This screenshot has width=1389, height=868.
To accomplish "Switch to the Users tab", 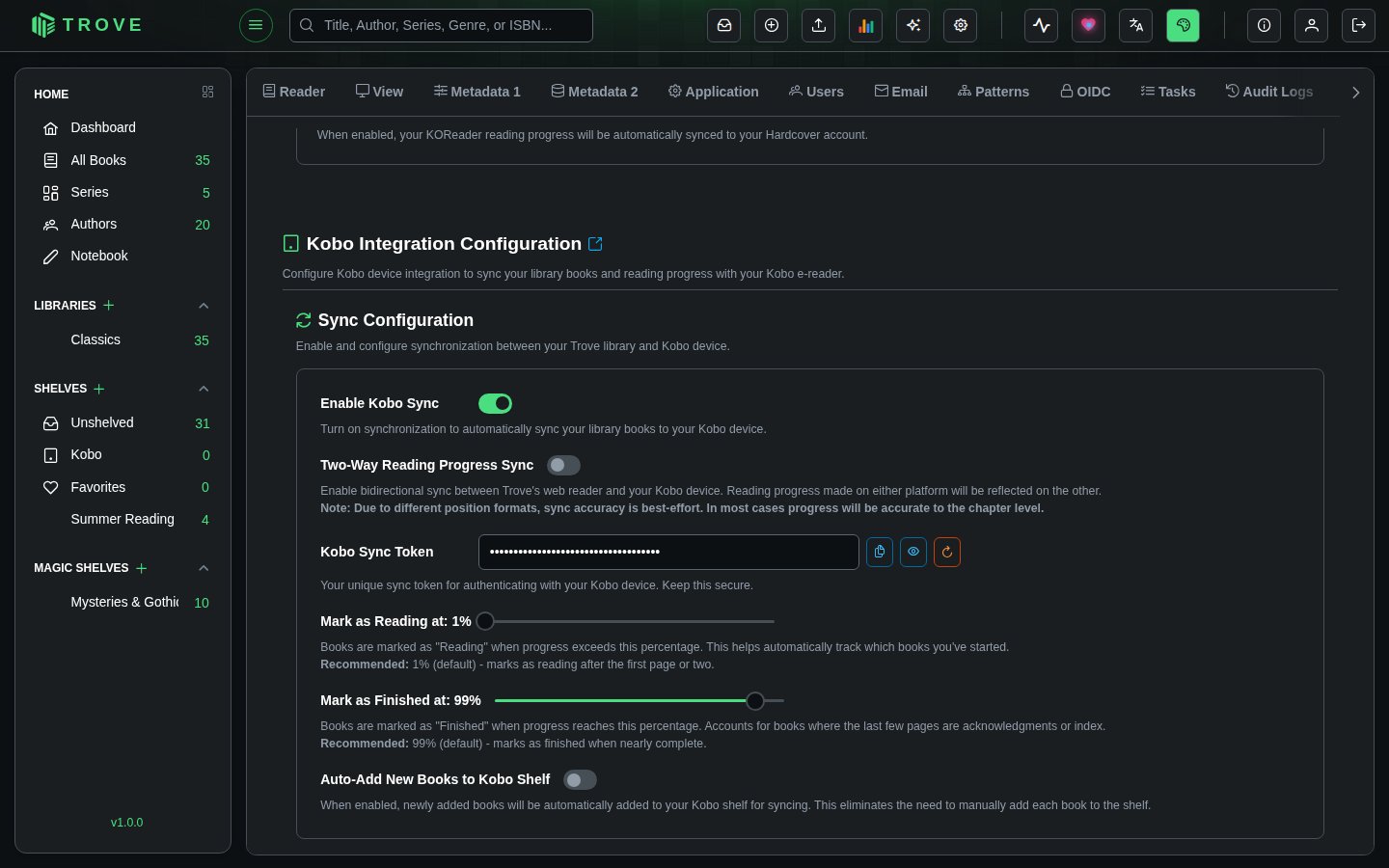I will 816,92.
